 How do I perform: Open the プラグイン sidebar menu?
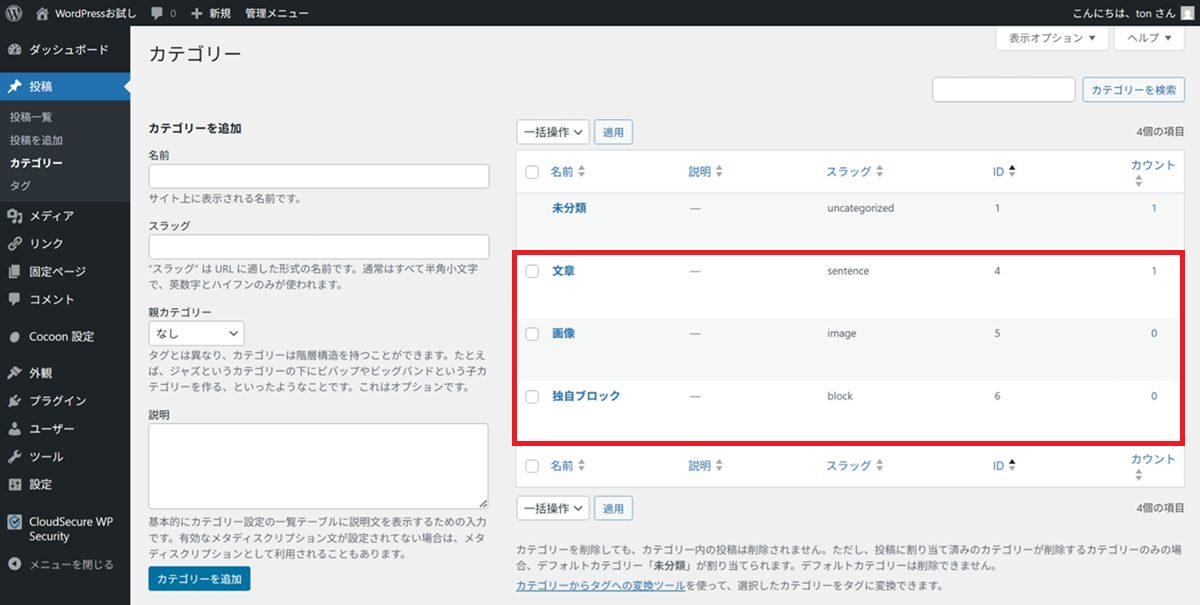click(x=57, y=401)
